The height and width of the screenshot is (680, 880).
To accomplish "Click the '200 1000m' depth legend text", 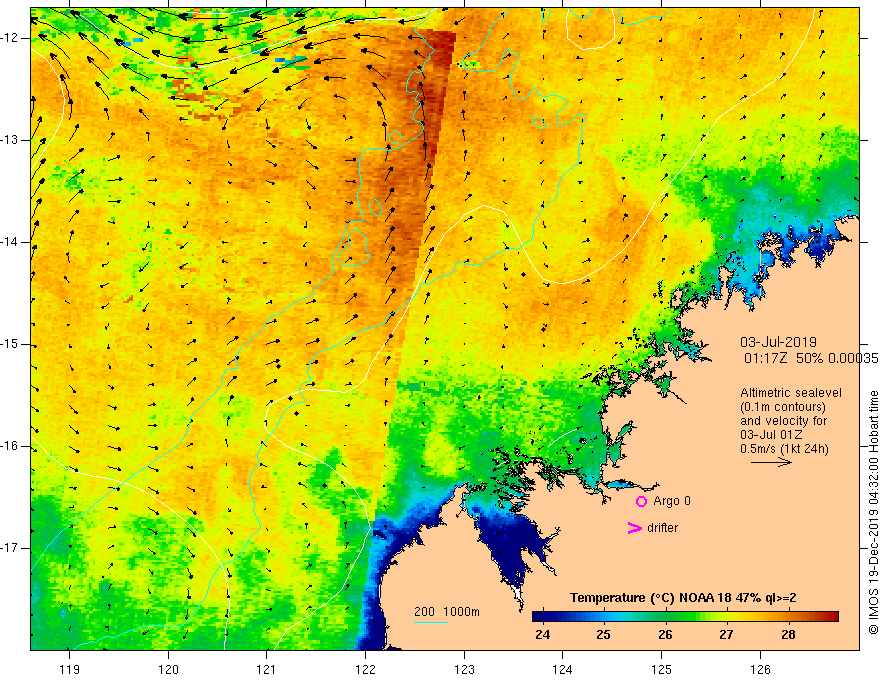I will pyautogui.click(x=447, y=612).
